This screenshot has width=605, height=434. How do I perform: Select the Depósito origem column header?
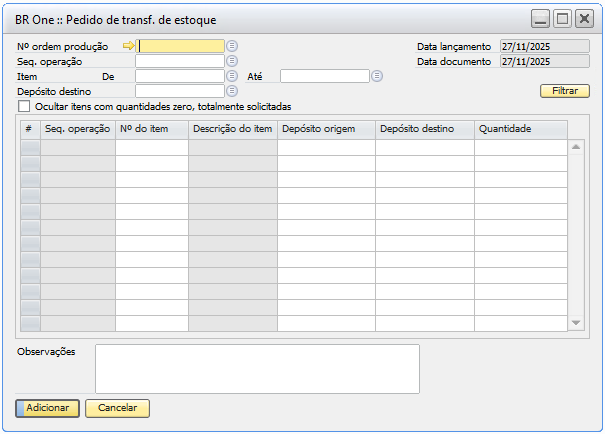[x=326, y=129]
